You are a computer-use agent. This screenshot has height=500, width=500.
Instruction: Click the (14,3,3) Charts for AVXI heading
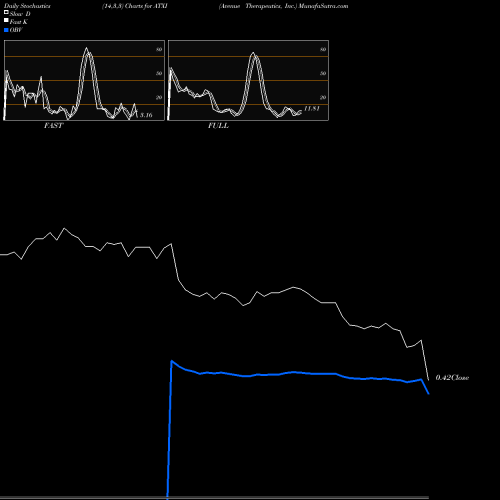(135, 6)
